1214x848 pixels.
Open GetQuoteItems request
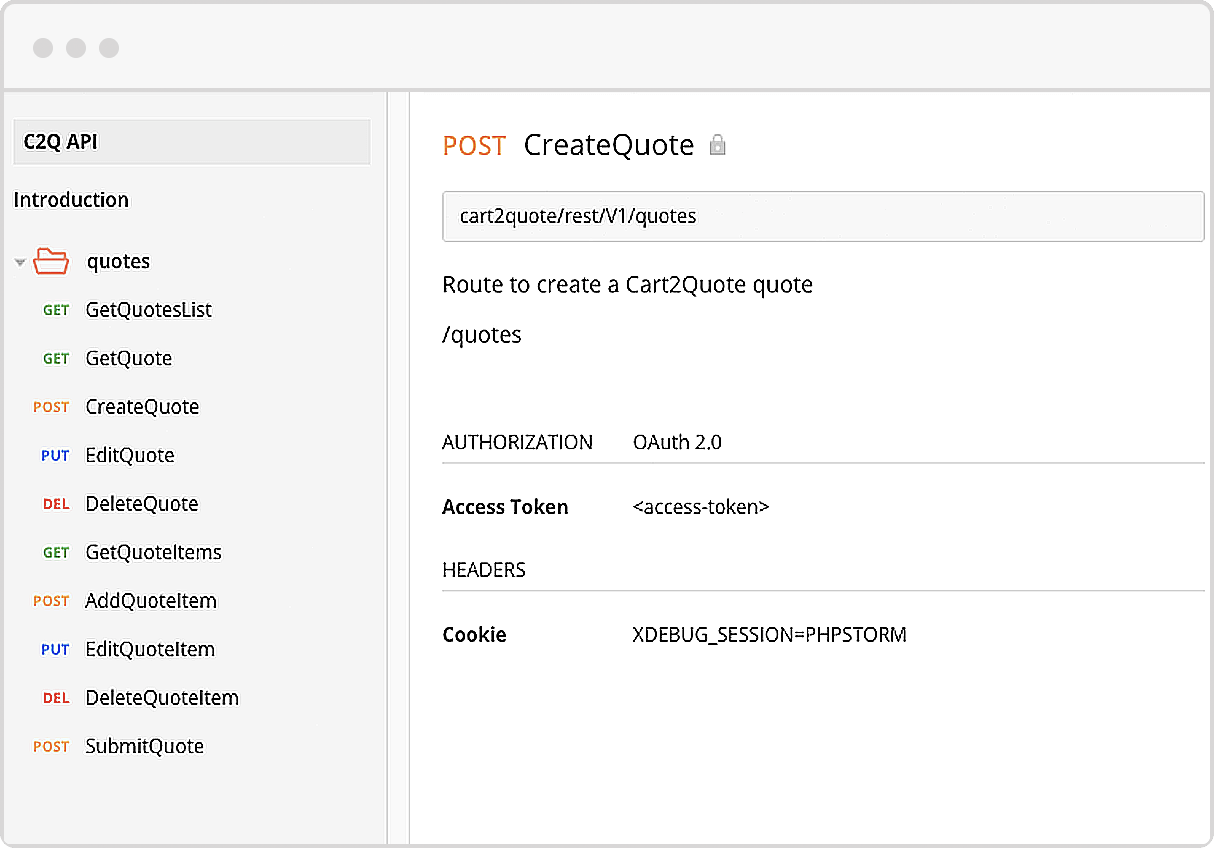(x=154, y=552)
